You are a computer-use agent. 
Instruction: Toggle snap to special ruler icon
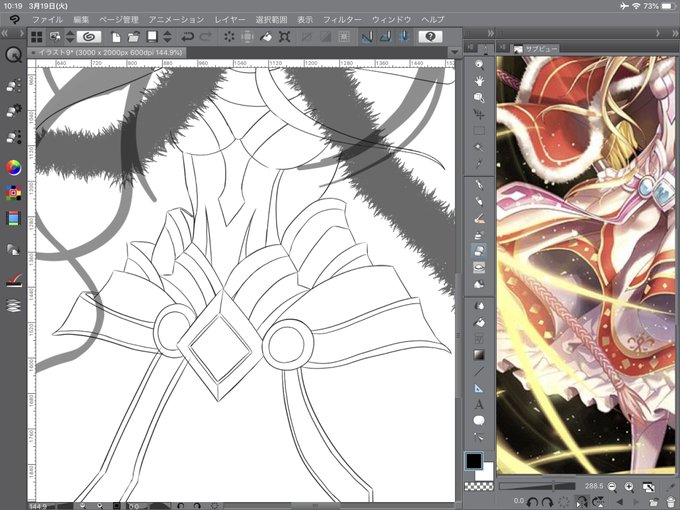[386, 37]
